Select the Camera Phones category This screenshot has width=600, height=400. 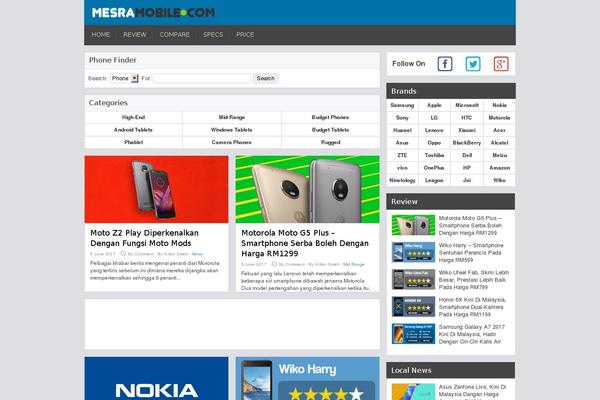click(232, 142)
